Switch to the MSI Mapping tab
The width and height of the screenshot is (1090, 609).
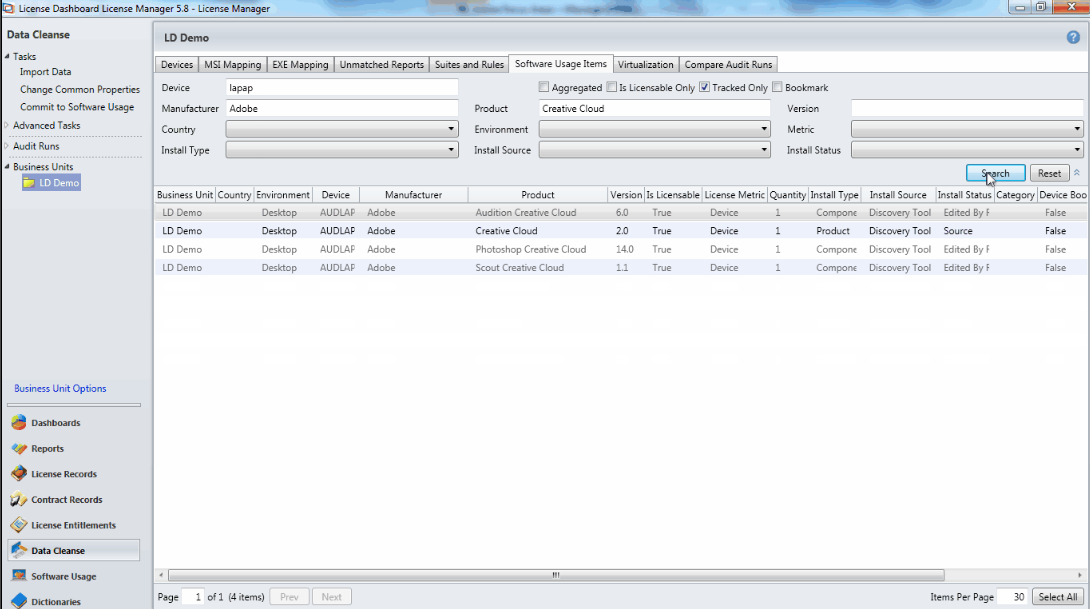tap(232, 65)
